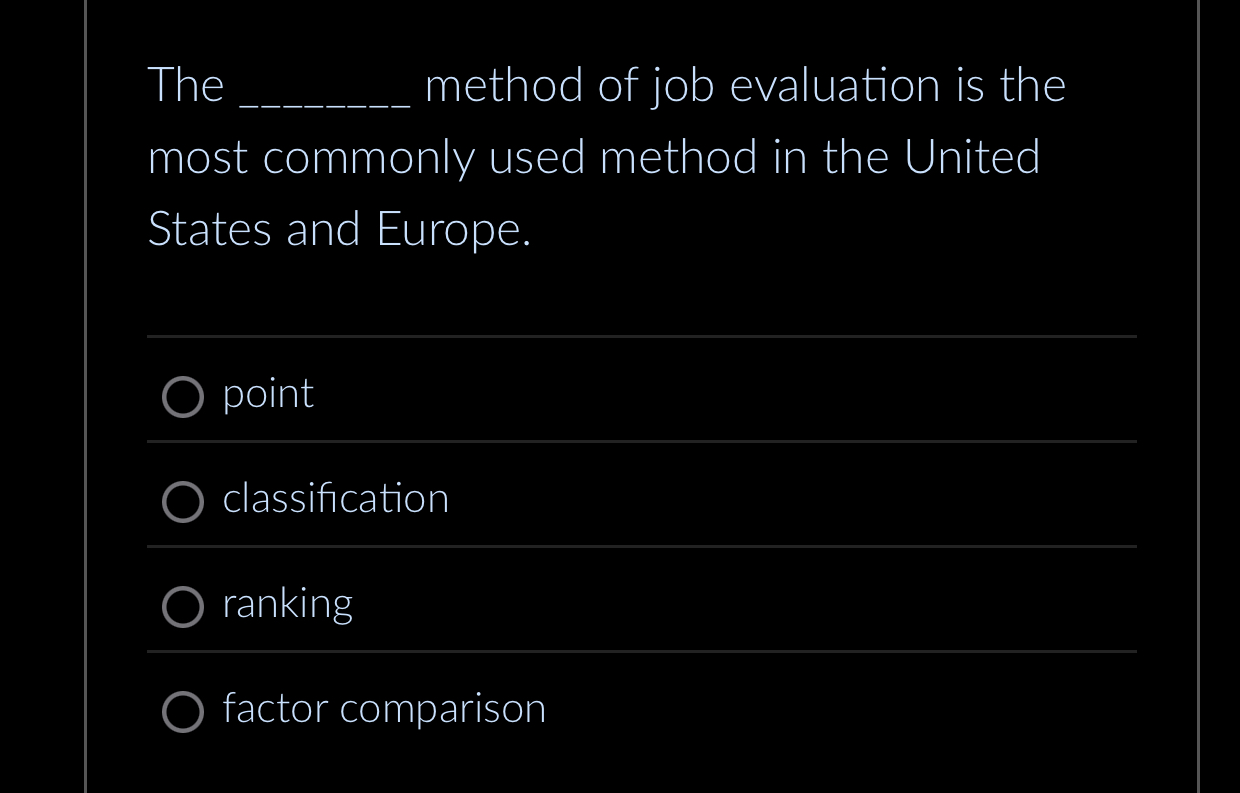
Task: Select the 'factor comparison' radio button
Action: pos(183,712)
